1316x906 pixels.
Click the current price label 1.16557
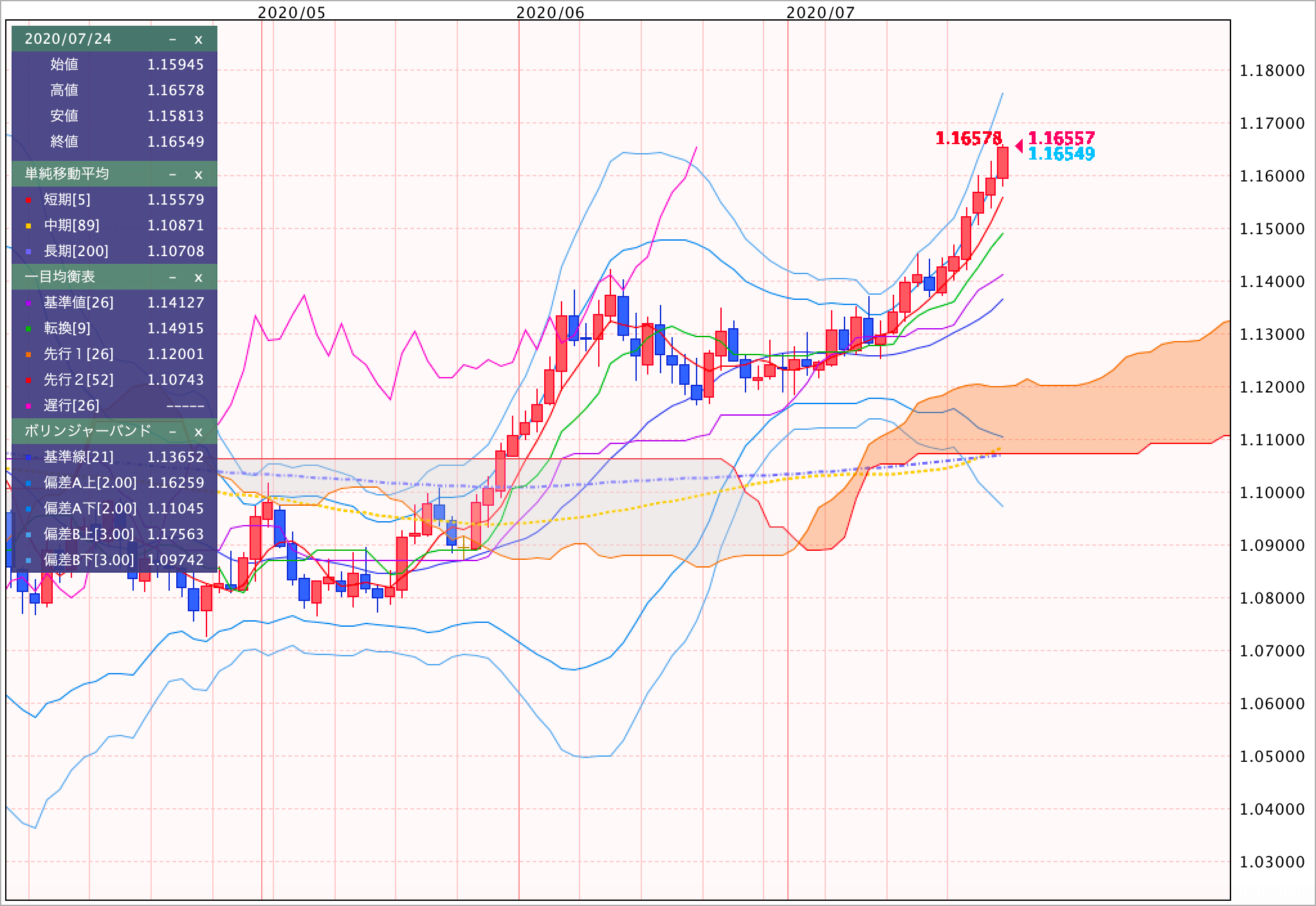[1061, 138]
